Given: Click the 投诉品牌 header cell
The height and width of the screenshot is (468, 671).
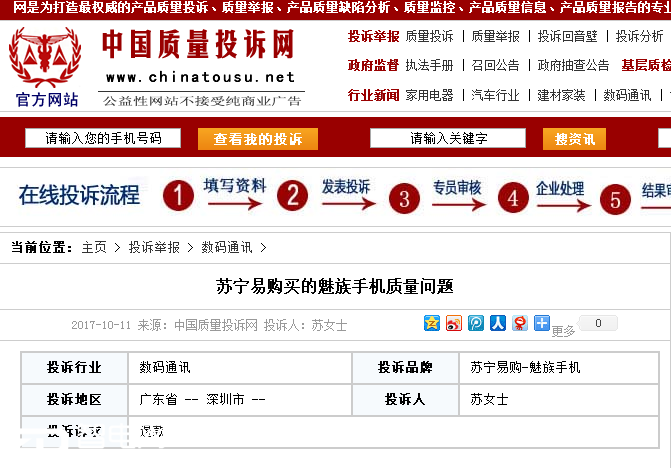Looking at the screenshot, I should point(405,367).
